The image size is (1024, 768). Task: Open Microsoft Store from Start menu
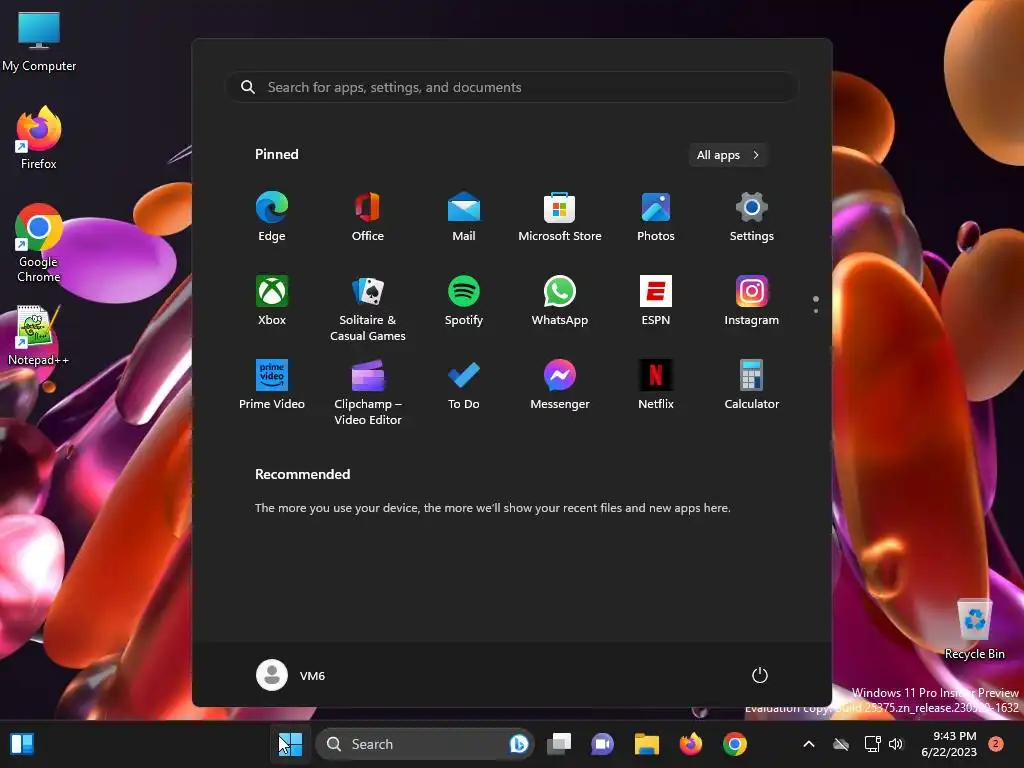[560, 217]
